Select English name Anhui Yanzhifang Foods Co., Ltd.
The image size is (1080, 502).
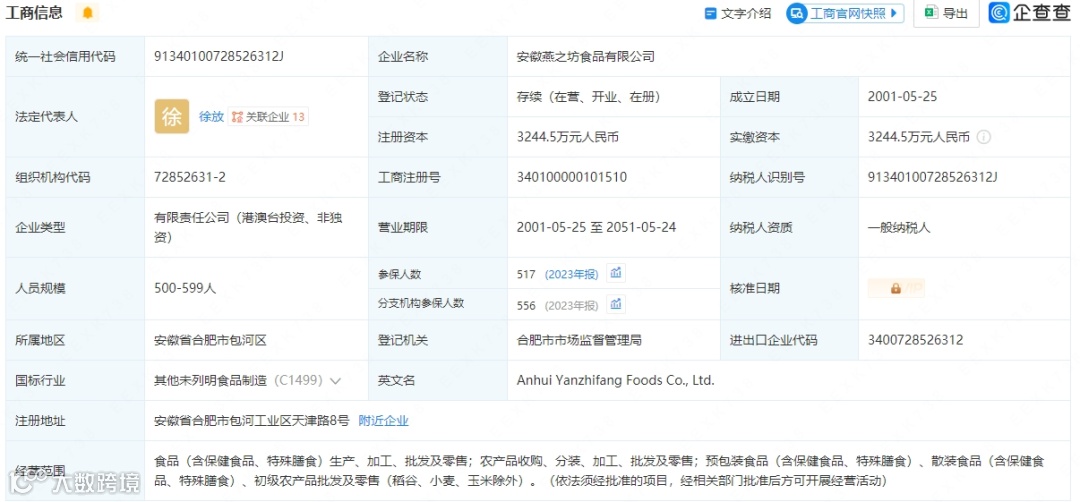[616, 380]
